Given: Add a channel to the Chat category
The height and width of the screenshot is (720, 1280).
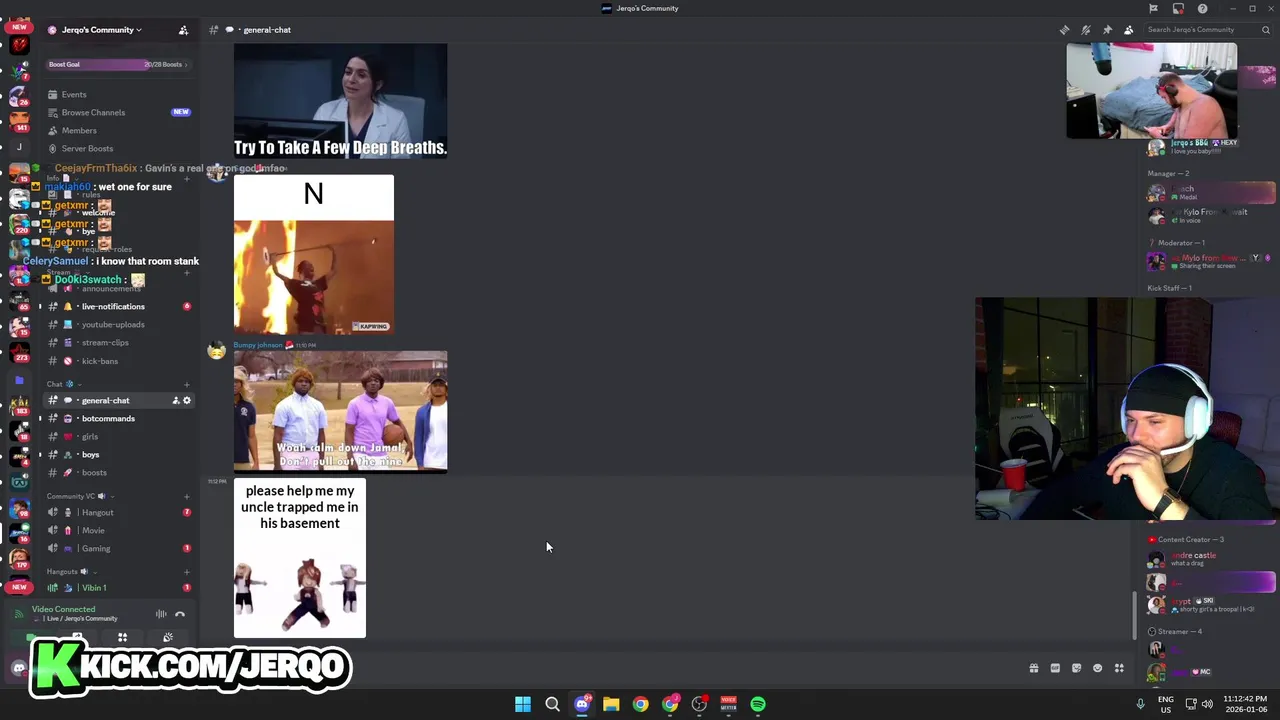Looking at the screenshot, I should click(186, 384).
